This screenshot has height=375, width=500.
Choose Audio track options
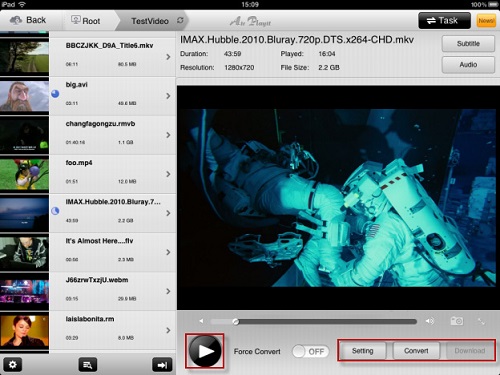coord(468,65)
